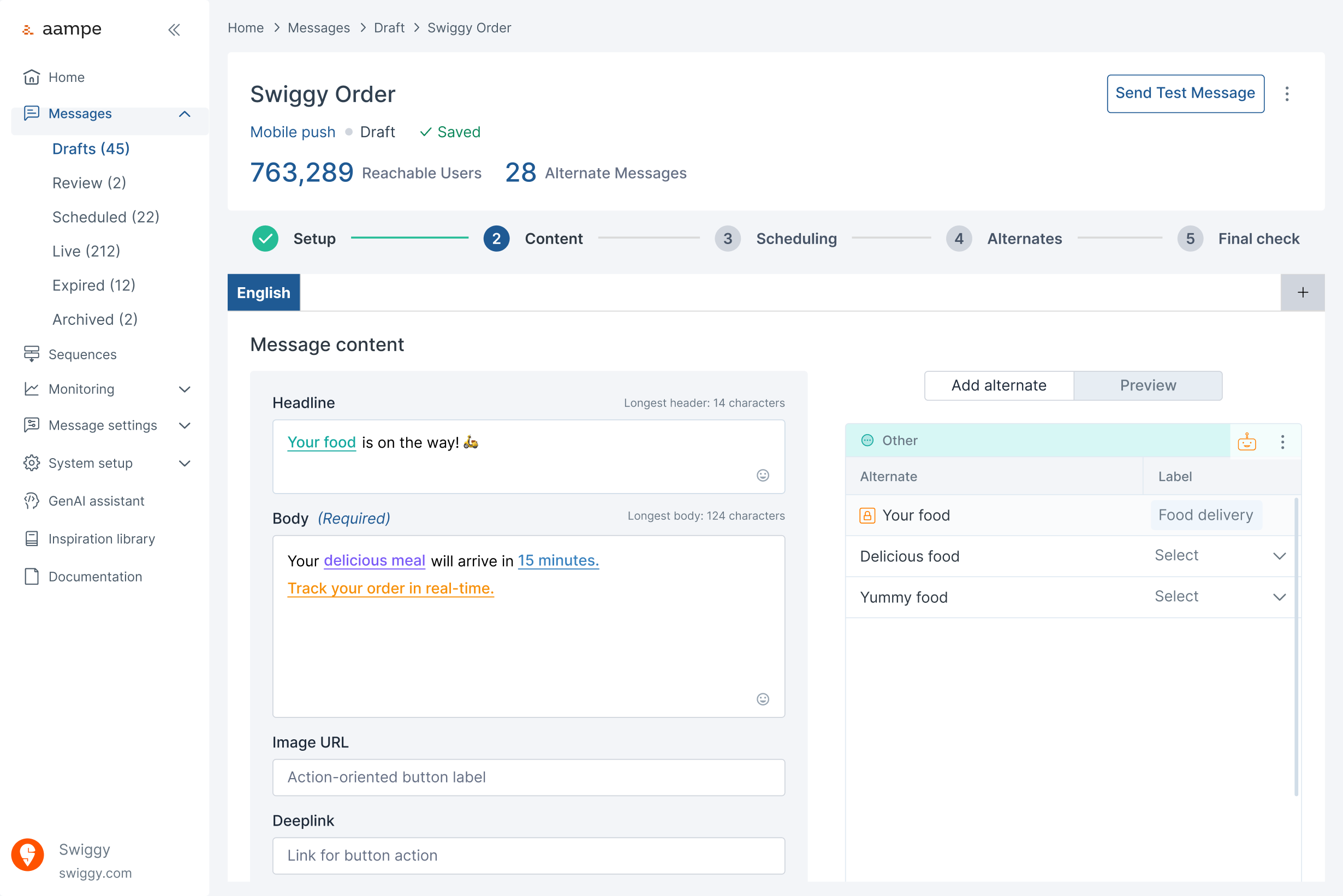Click Send Test Message button
Viewport: 1343px width, 896px height.
pos(1185,94)
